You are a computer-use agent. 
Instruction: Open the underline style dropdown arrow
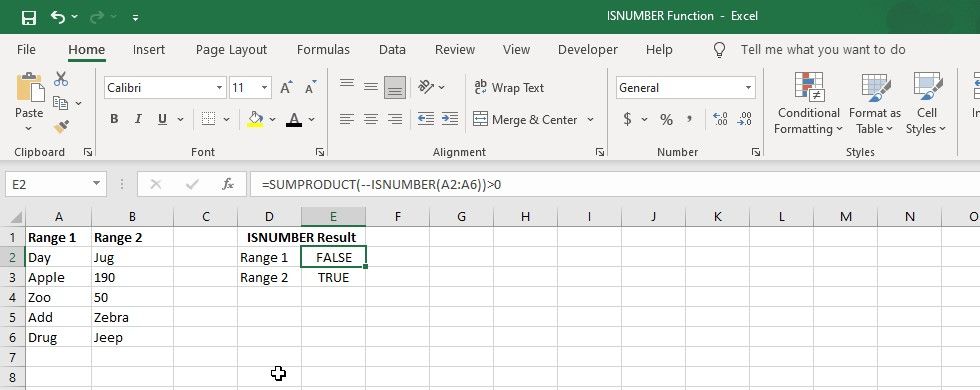181,119
